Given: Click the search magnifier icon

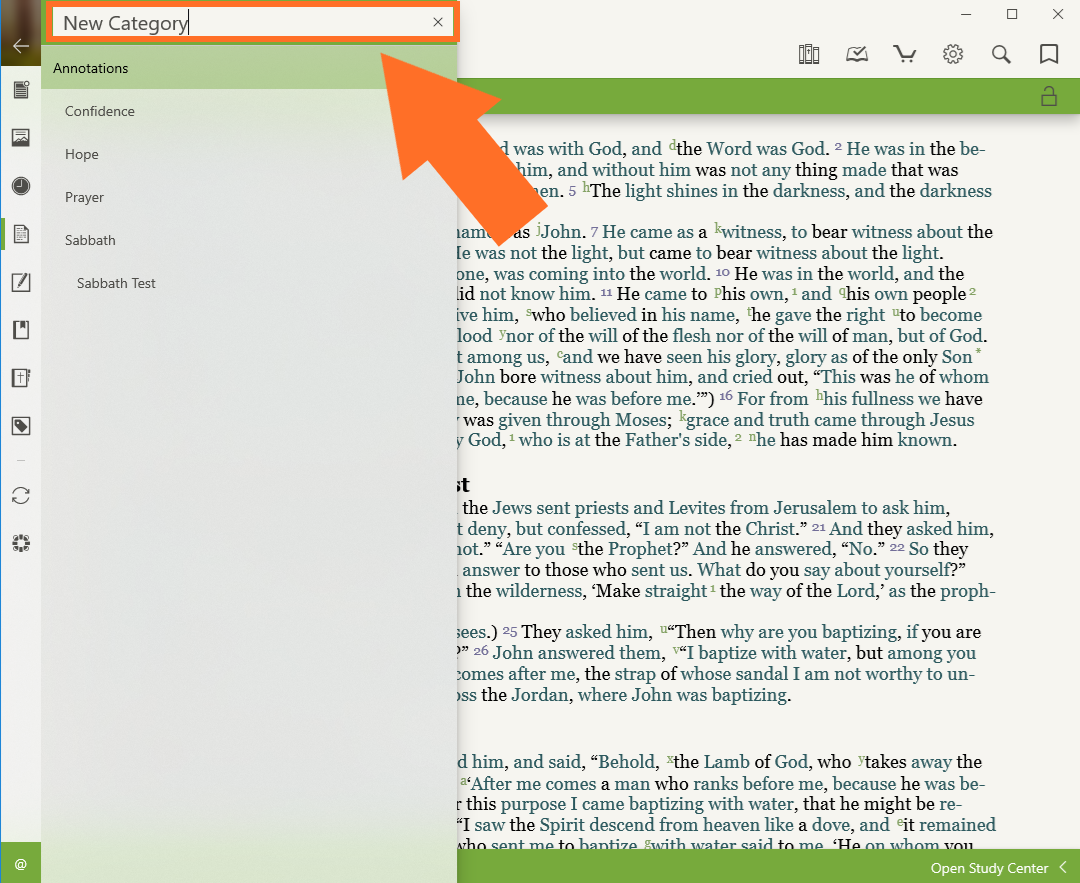Looking at the screenshot, I should point(1001,54).
